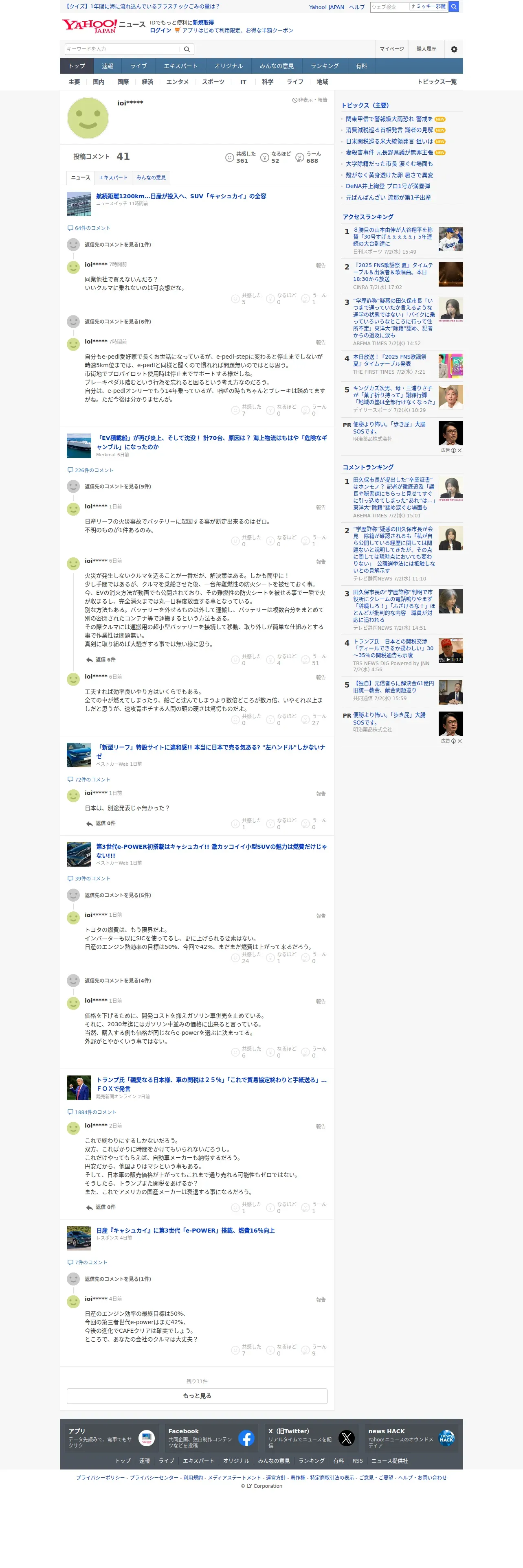
Task: Switch to エキスパート comment tab
Action: coord(113,178)
